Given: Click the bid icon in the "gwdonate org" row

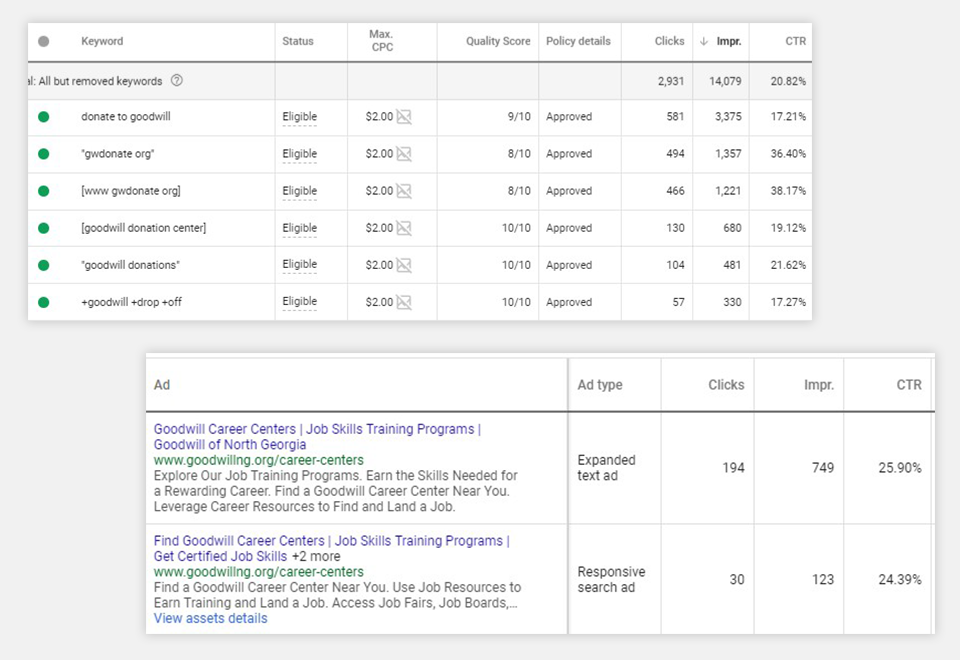Looking at the screenshot, I should pyautogui.click(x=403, y=154).
